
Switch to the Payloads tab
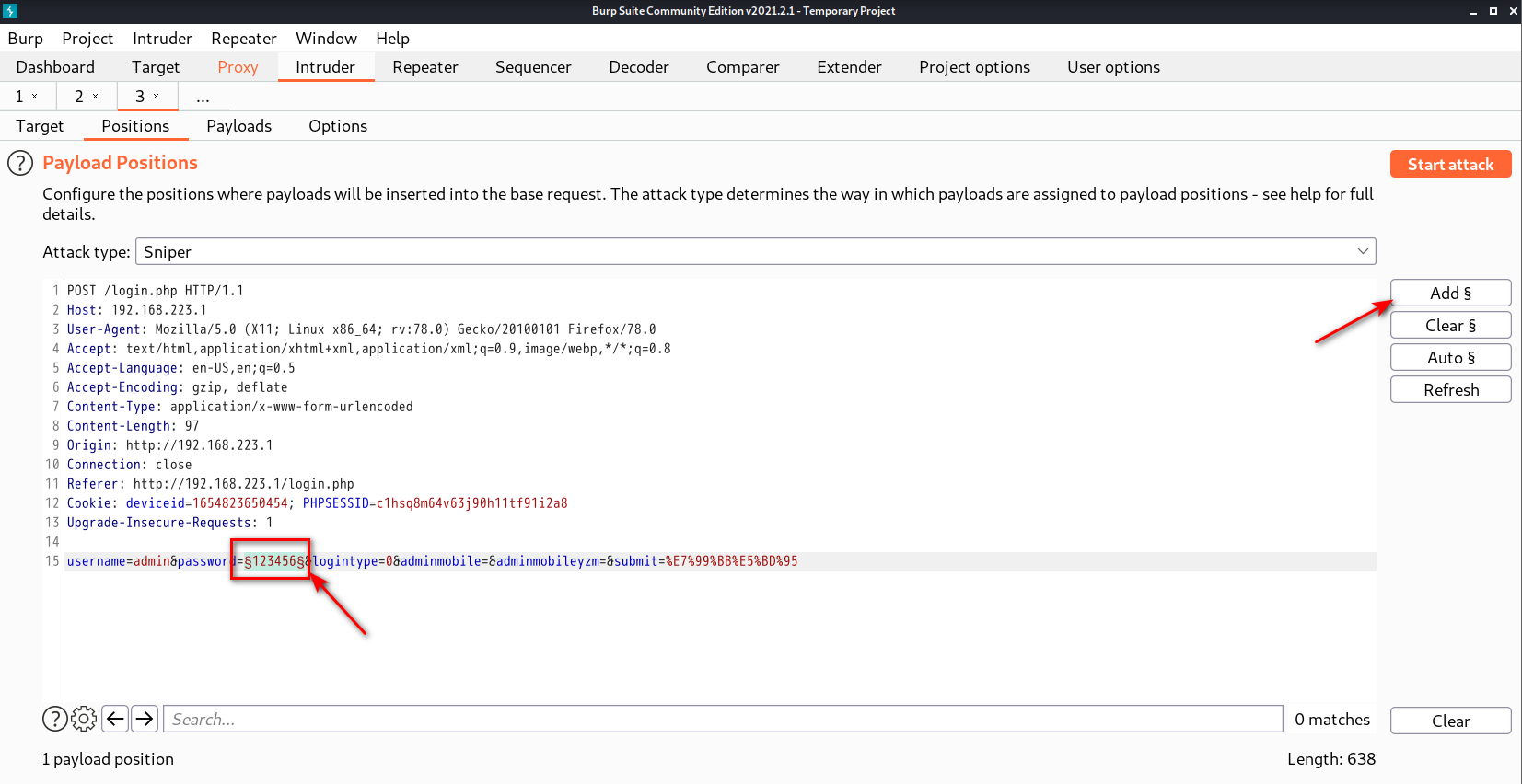click(x=238, y=126)
